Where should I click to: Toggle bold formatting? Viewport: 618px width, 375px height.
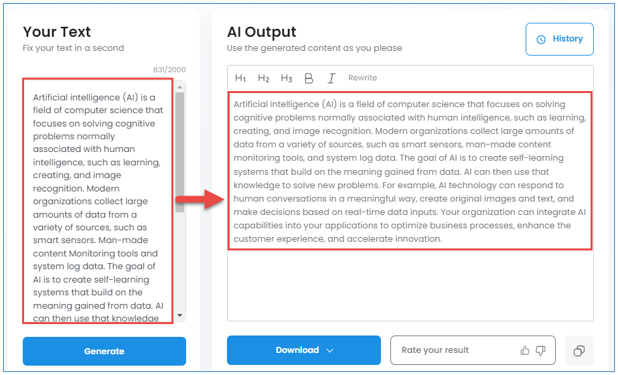[x=309, y=78]
